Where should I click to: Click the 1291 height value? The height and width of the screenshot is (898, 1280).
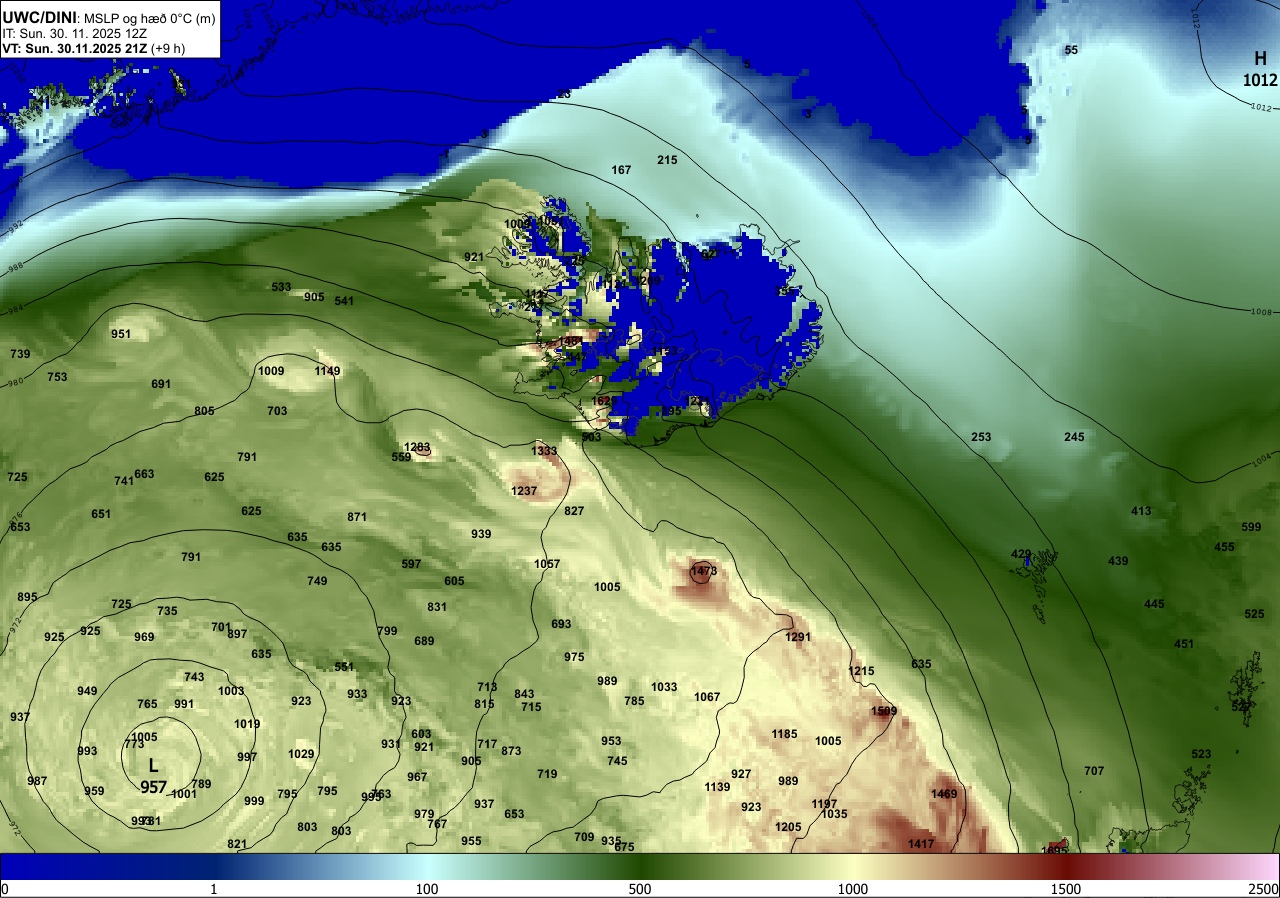tap(798, 637)
